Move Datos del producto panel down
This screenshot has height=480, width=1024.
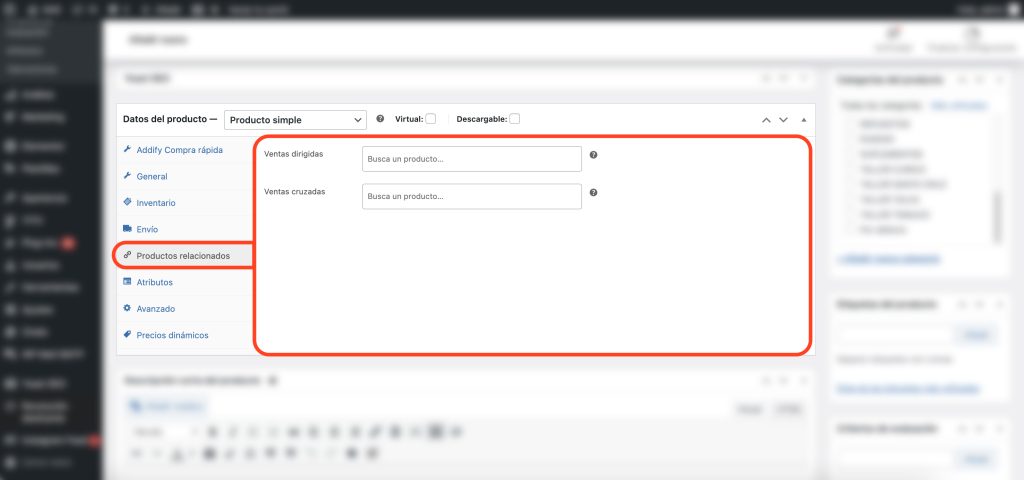pos(784,119)
